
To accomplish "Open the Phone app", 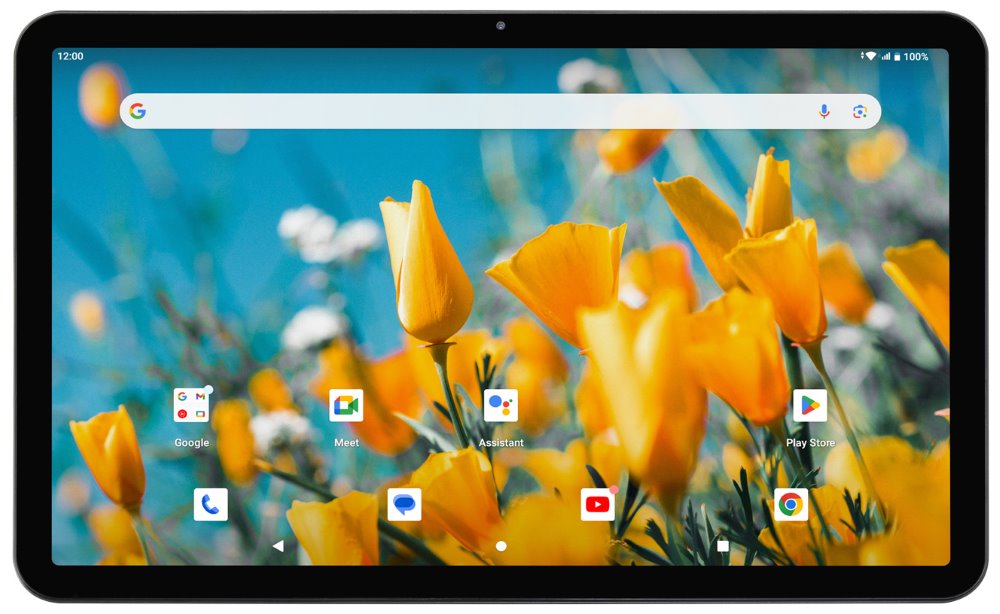I will click(x=211, y=503).
